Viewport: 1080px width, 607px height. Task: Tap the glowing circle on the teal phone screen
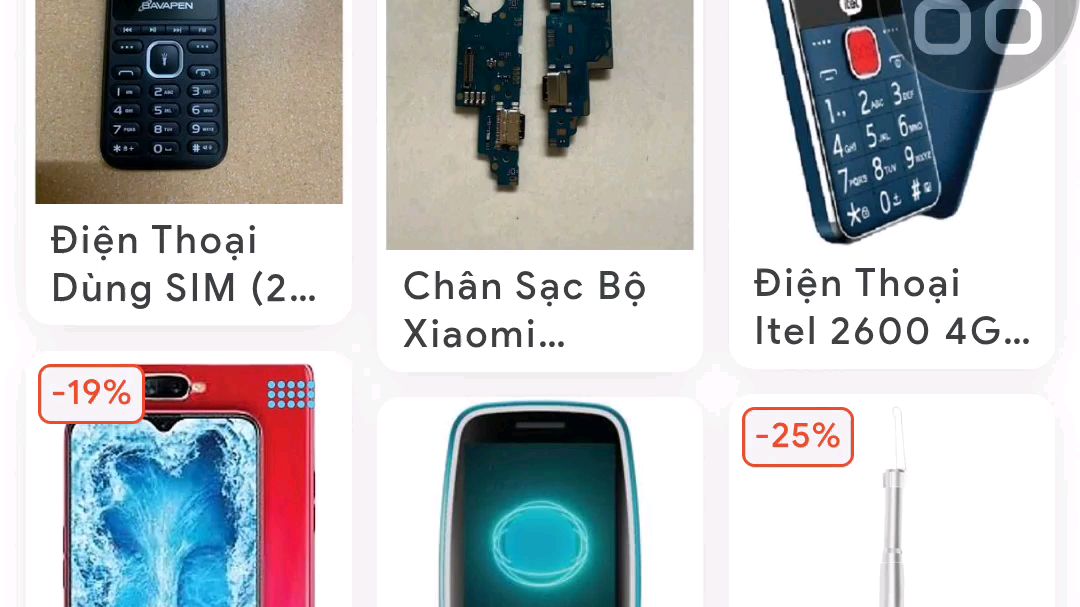pyautogui.click(x=540, y=544)
